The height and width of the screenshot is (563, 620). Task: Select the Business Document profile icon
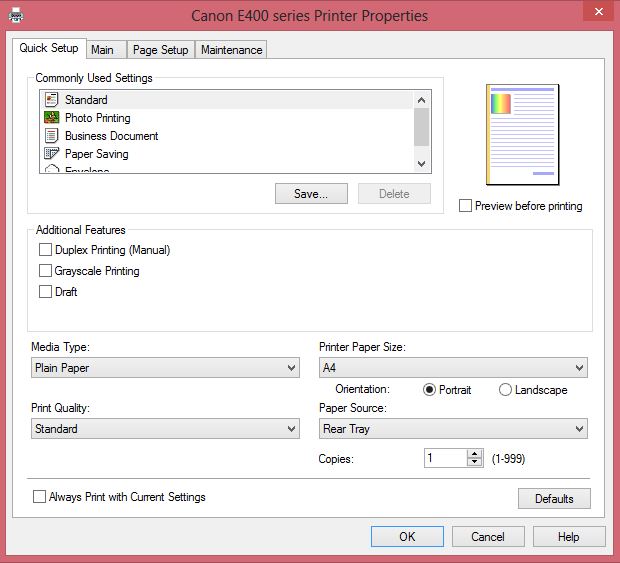pos(52,136)
